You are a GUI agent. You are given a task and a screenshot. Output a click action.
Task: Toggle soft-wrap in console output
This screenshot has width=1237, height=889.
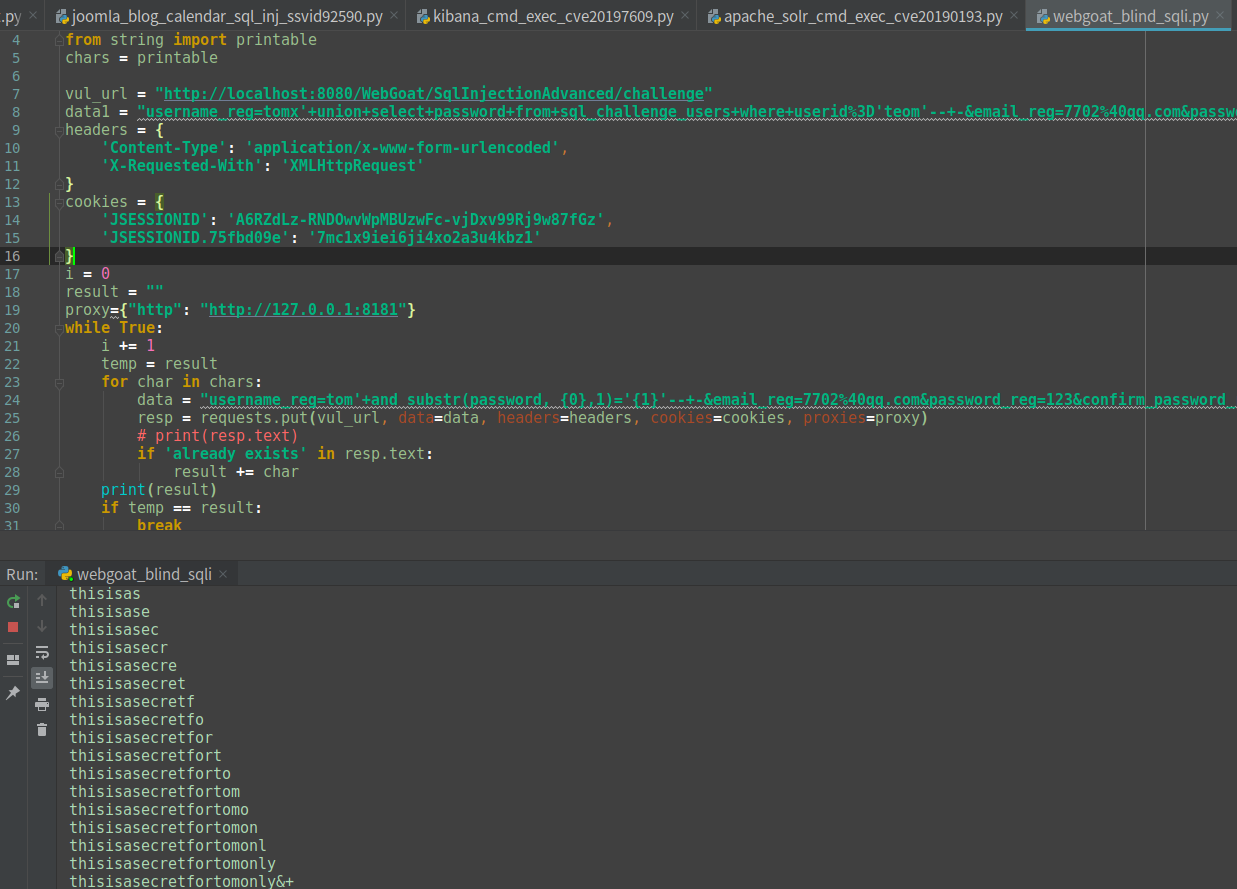click(42, 652)
